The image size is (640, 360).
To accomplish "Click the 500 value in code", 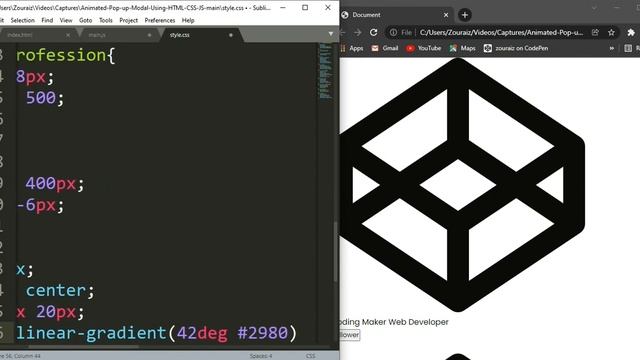I will click(x=41, y=98).
